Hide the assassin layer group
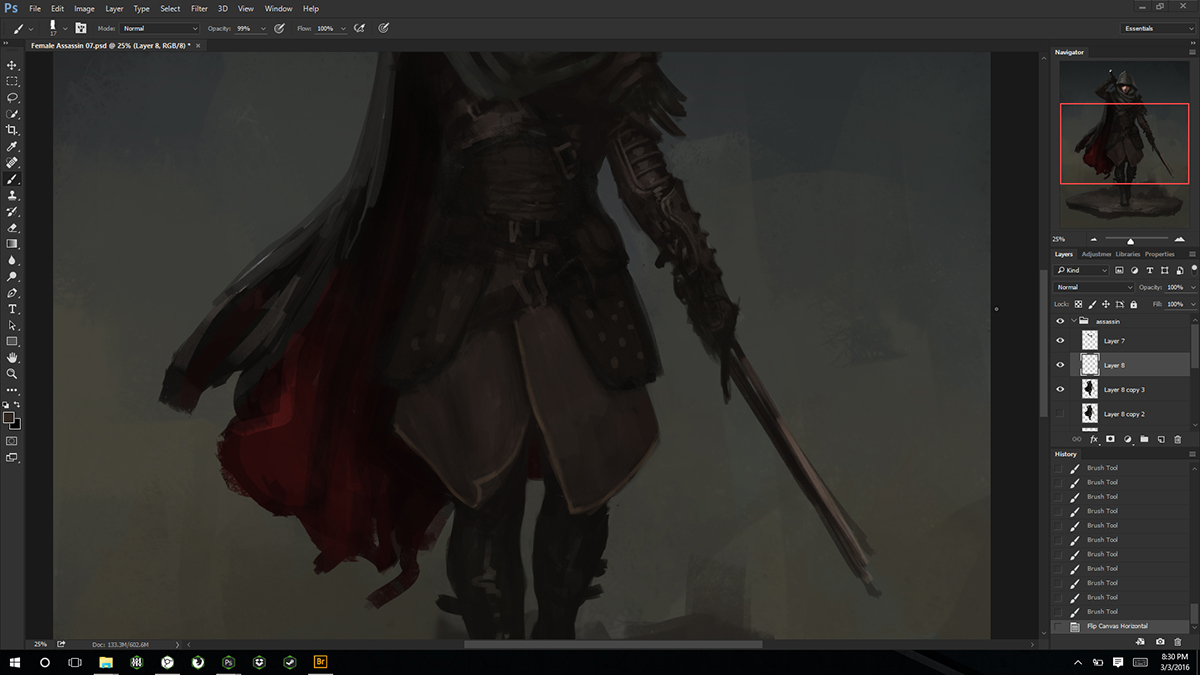This screenshot has height=675, width=1200. click(1060, 322)
